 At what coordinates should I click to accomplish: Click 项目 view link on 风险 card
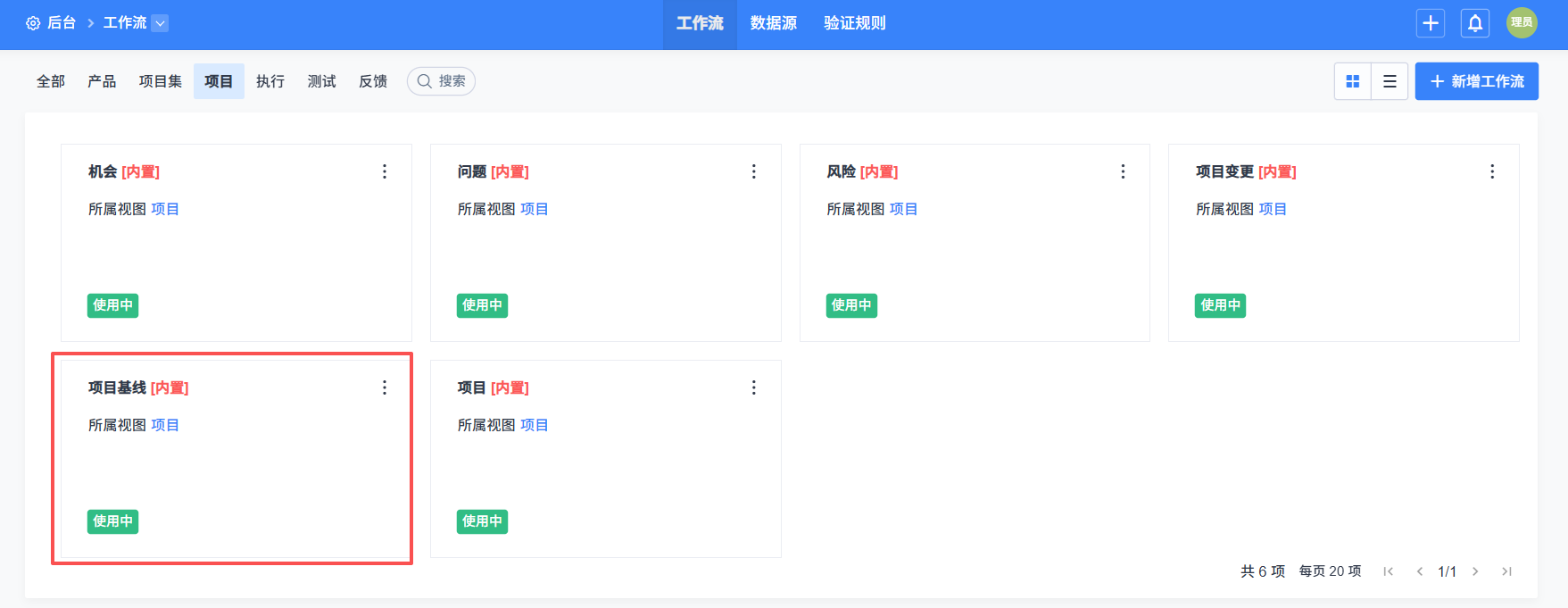(903, 209)
